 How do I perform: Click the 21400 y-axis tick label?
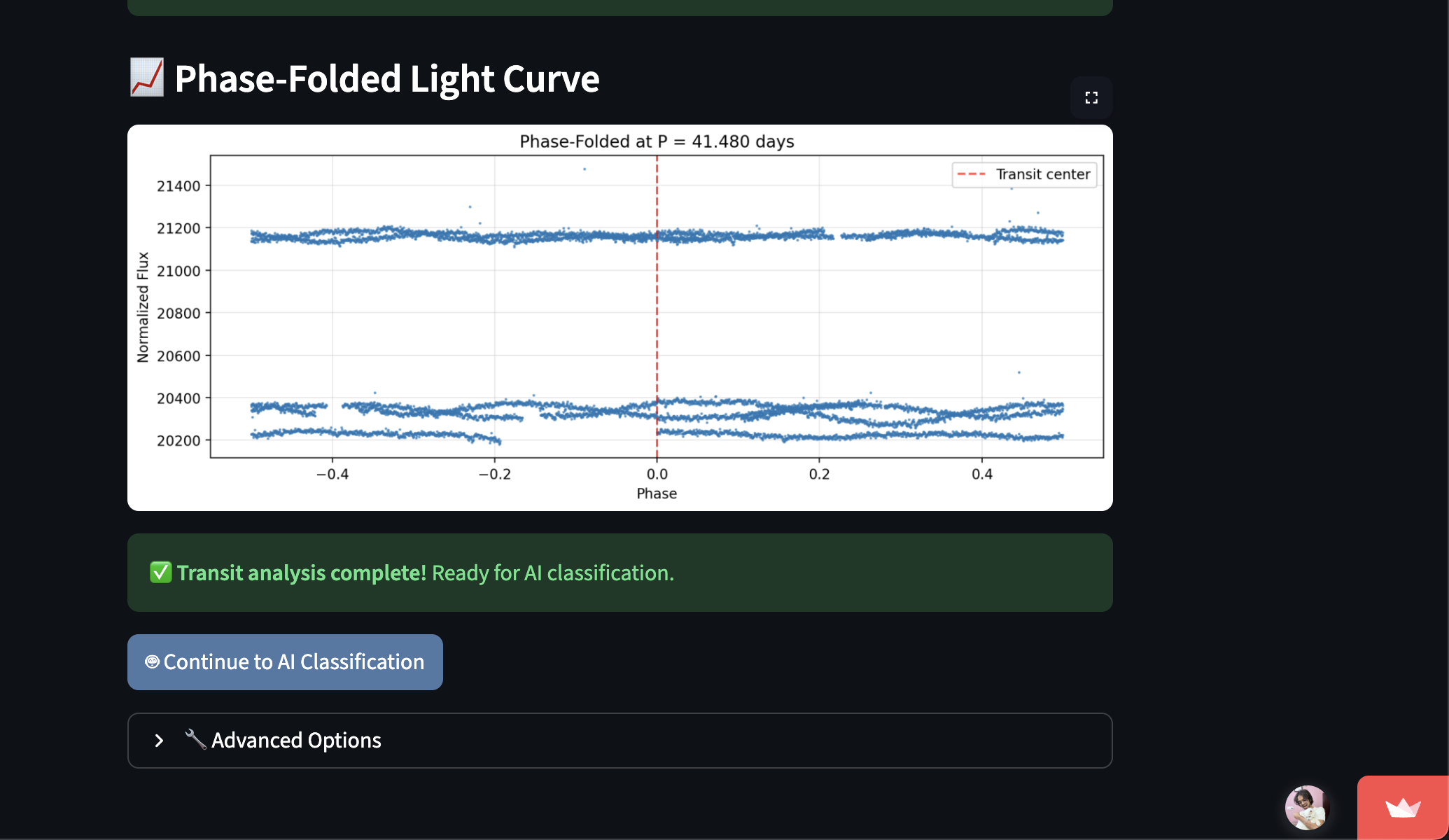tap(178, 186)
